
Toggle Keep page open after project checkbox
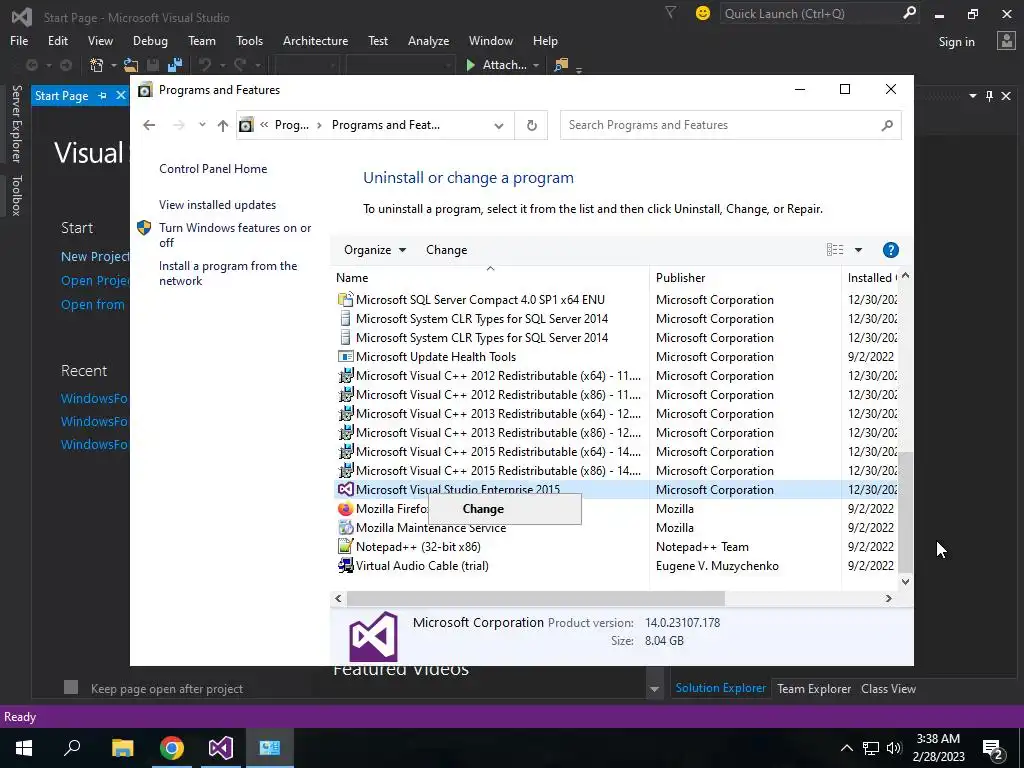tap(71, 687)
